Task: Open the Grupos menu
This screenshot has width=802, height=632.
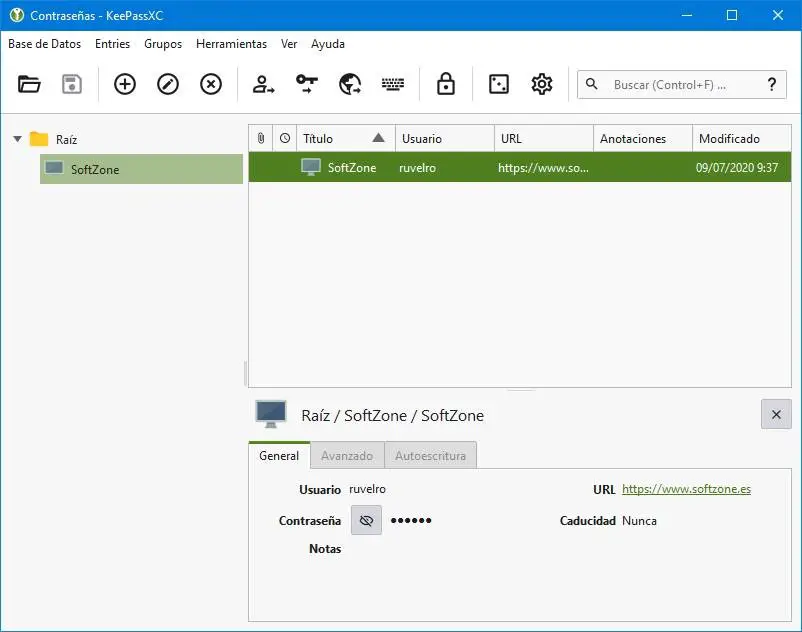Action: click(163, 44)
